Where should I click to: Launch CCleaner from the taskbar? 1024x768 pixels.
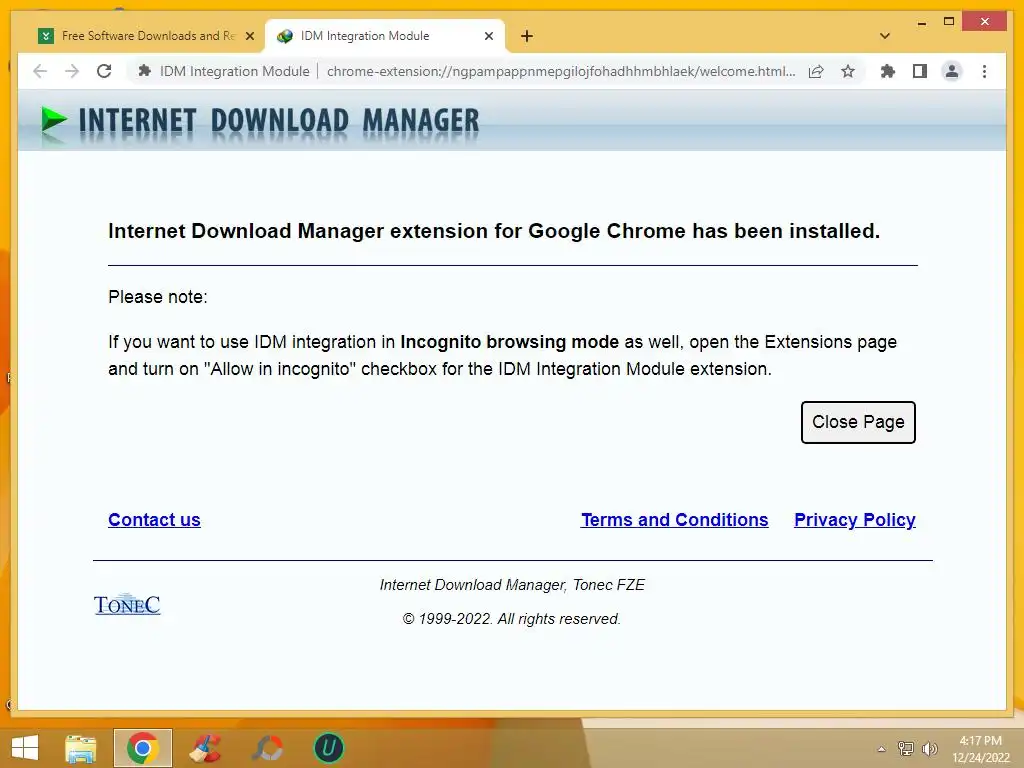point(205,748)
